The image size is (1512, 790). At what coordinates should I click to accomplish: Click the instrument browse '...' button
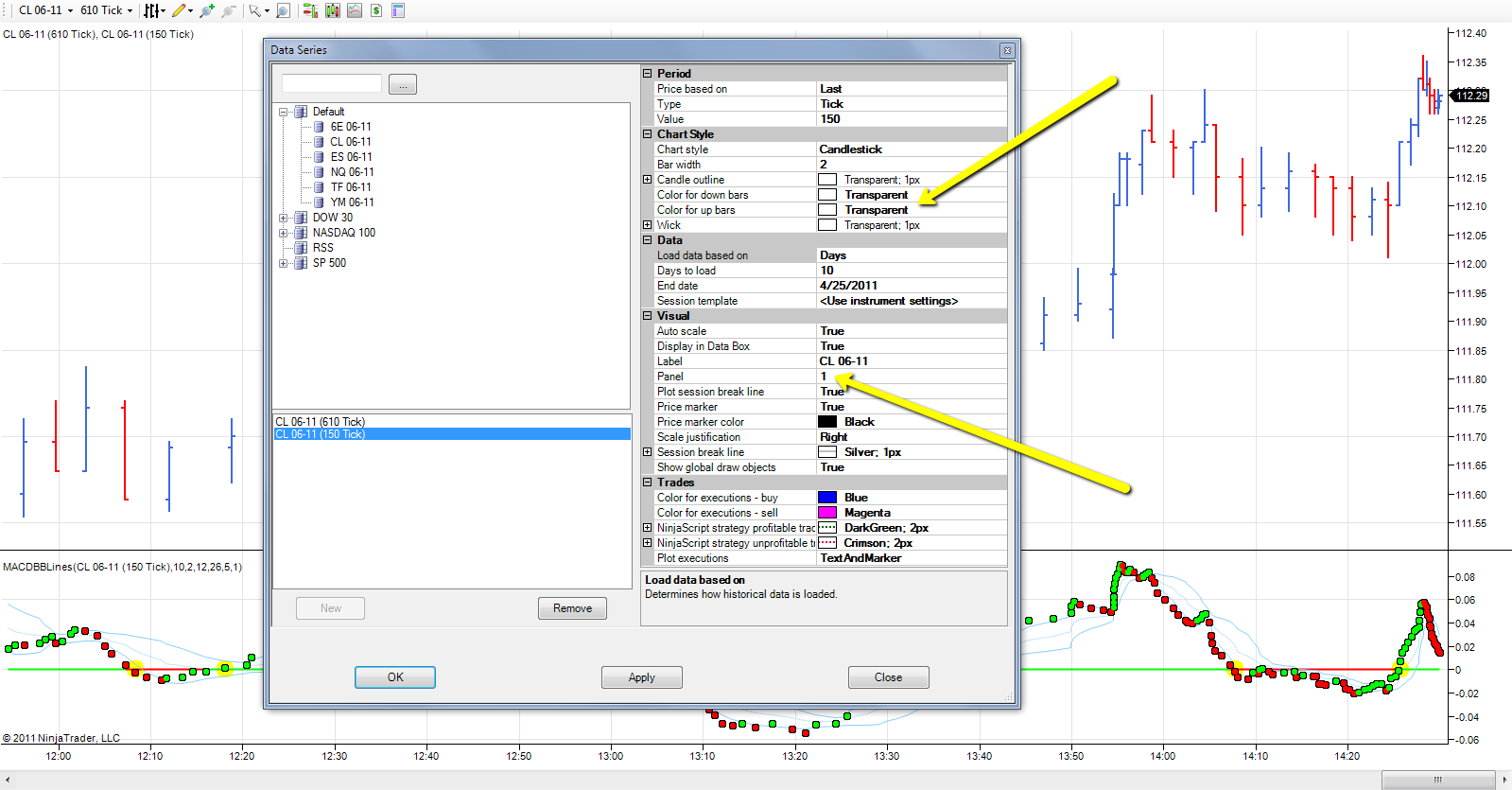tap(403, 85)
